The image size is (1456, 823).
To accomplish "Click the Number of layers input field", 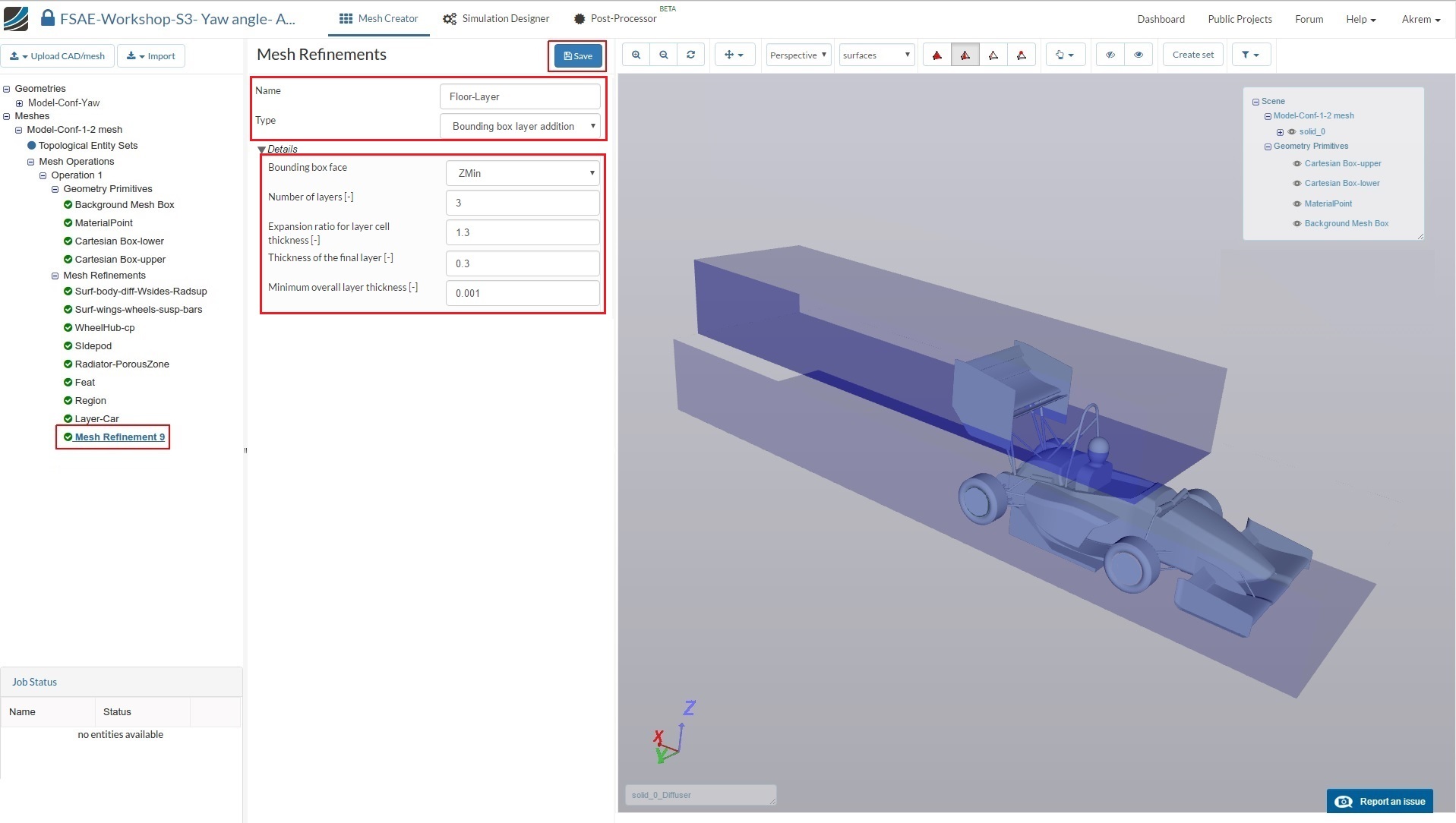I will [523, 203].
